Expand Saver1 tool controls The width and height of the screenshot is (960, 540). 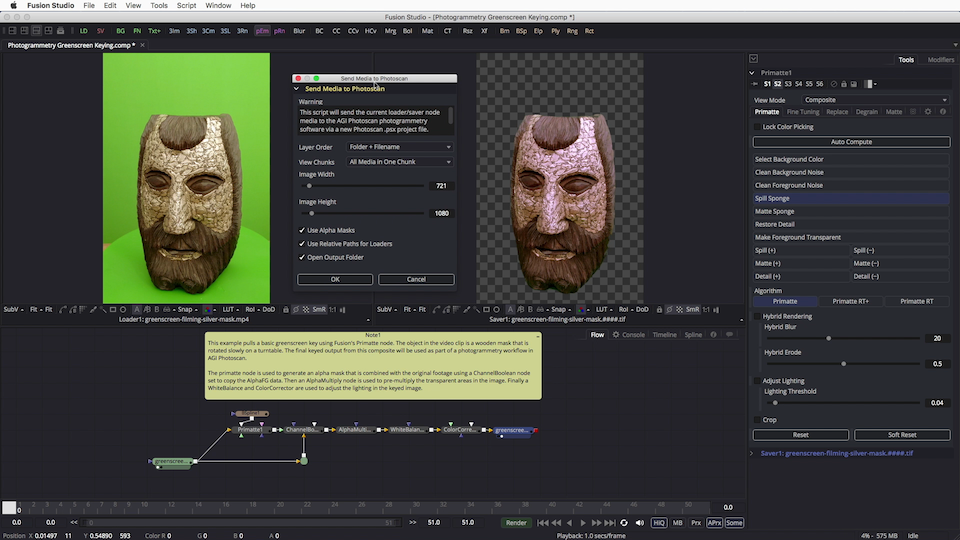click(x=752, y=454)
